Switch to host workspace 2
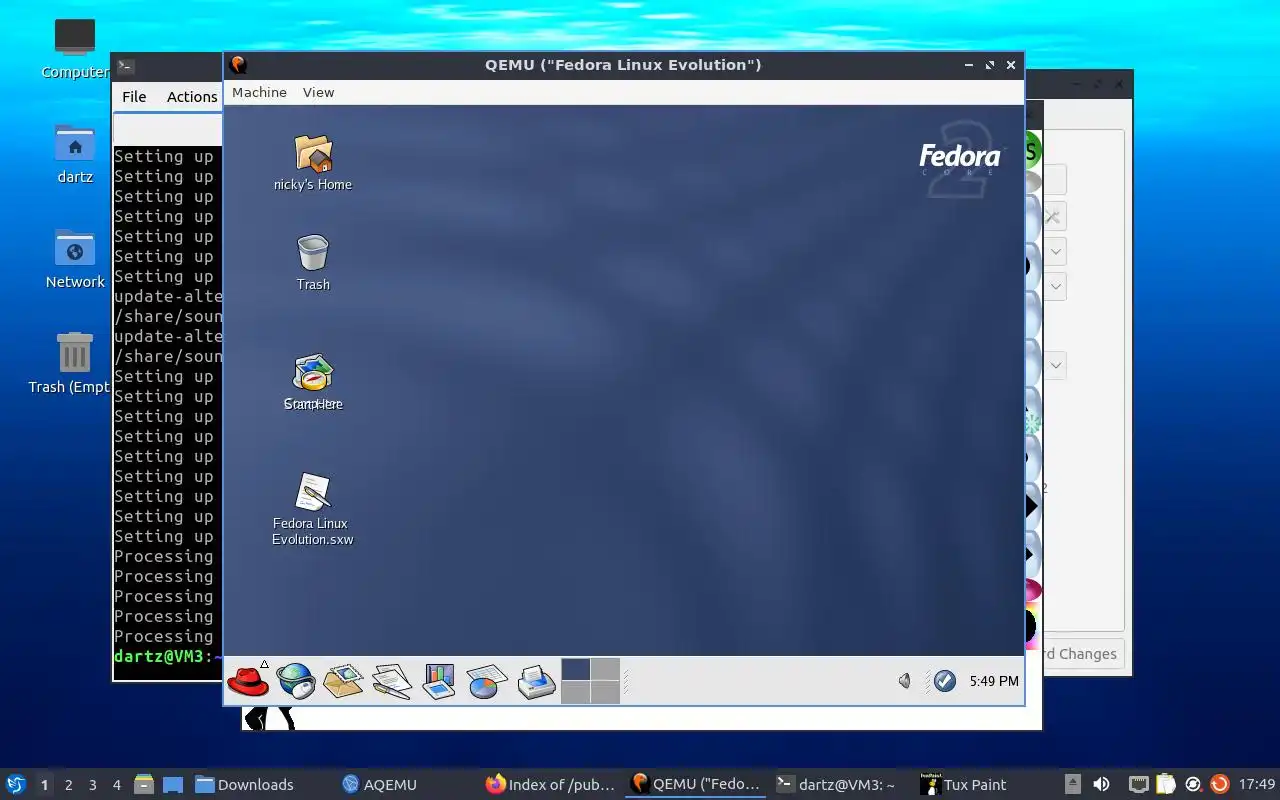Screen dimensions: 1280x800 tap(68, 785)
